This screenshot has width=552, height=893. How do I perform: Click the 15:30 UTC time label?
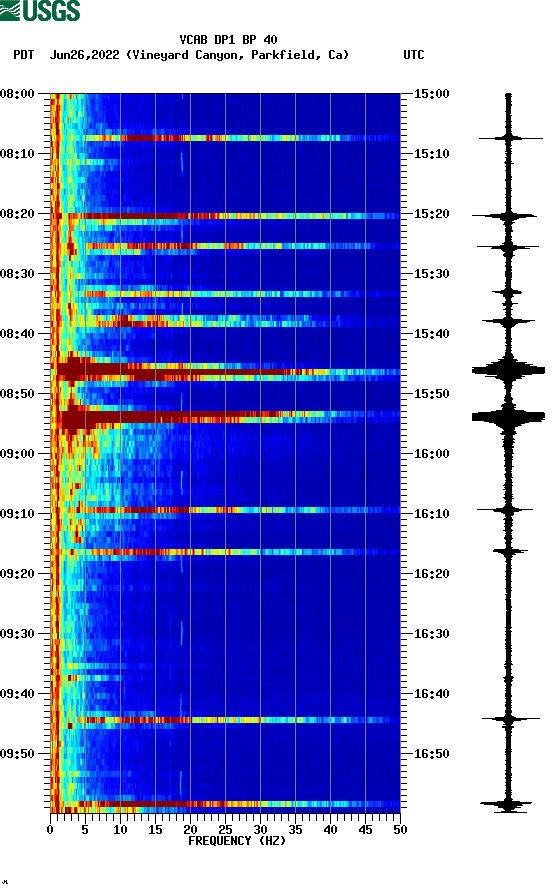(431, 273)
